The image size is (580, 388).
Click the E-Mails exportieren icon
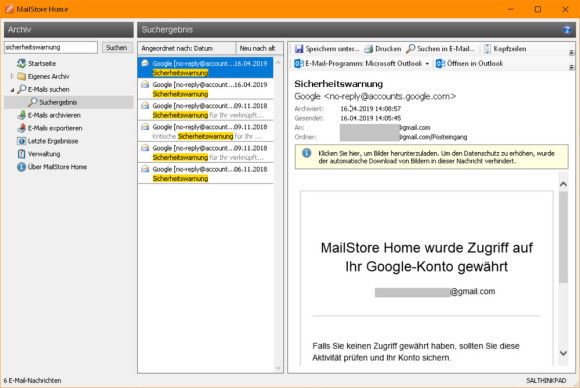tap(22, 128)
